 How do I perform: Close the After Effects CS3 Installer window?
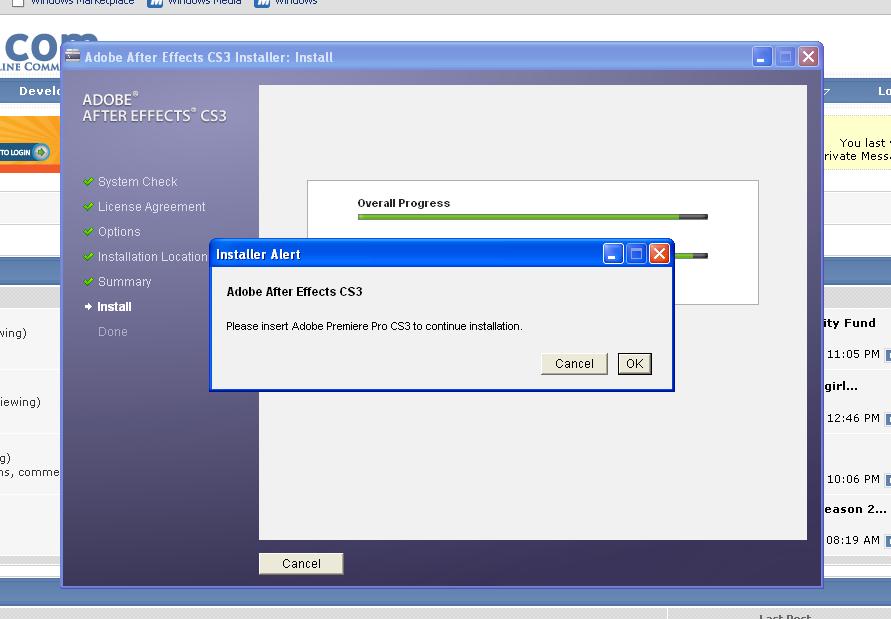[x=808, y=56]
